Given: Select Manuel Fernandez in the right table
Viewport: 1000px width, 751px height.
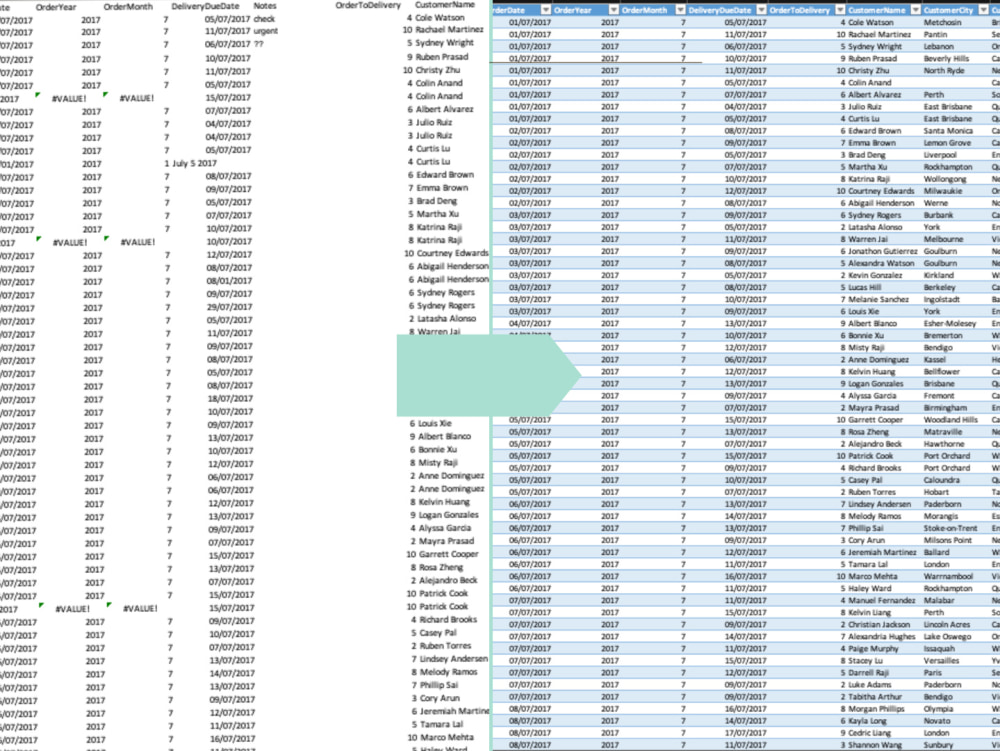Looking at the screenshot, I should tap(881, 601).
